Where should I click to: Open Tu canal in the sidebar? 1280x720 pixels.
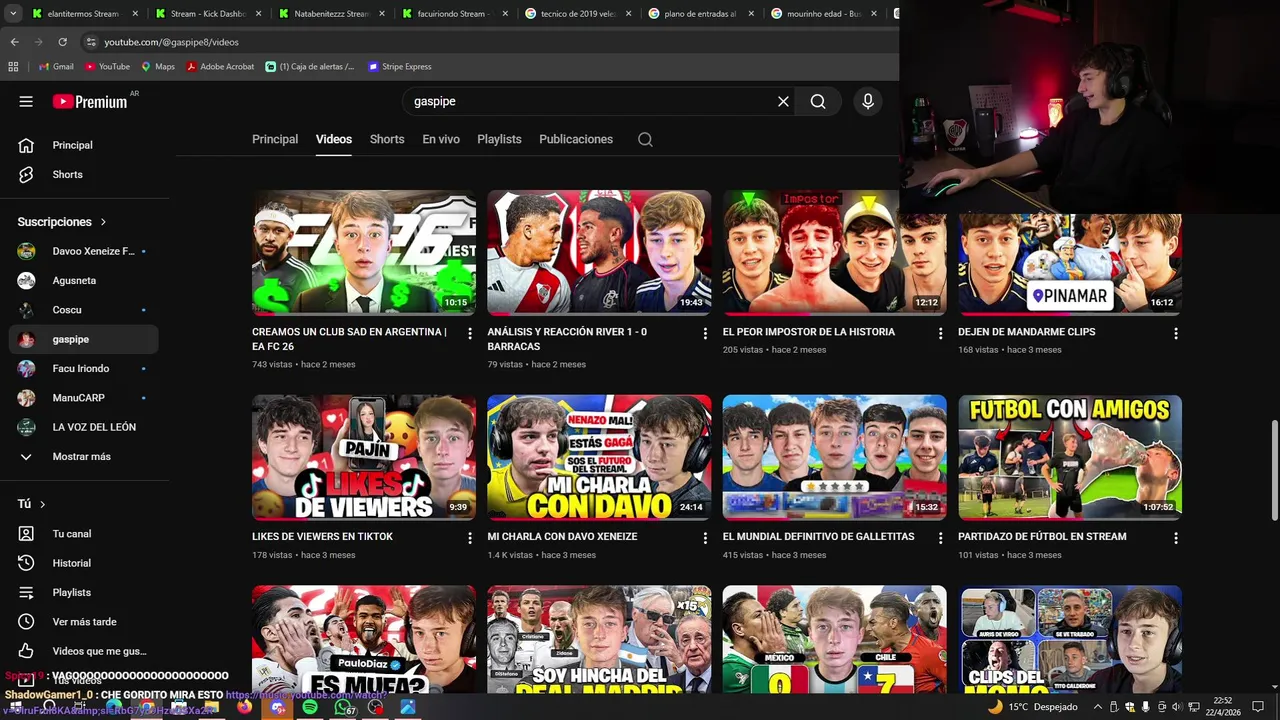[83, 534]
